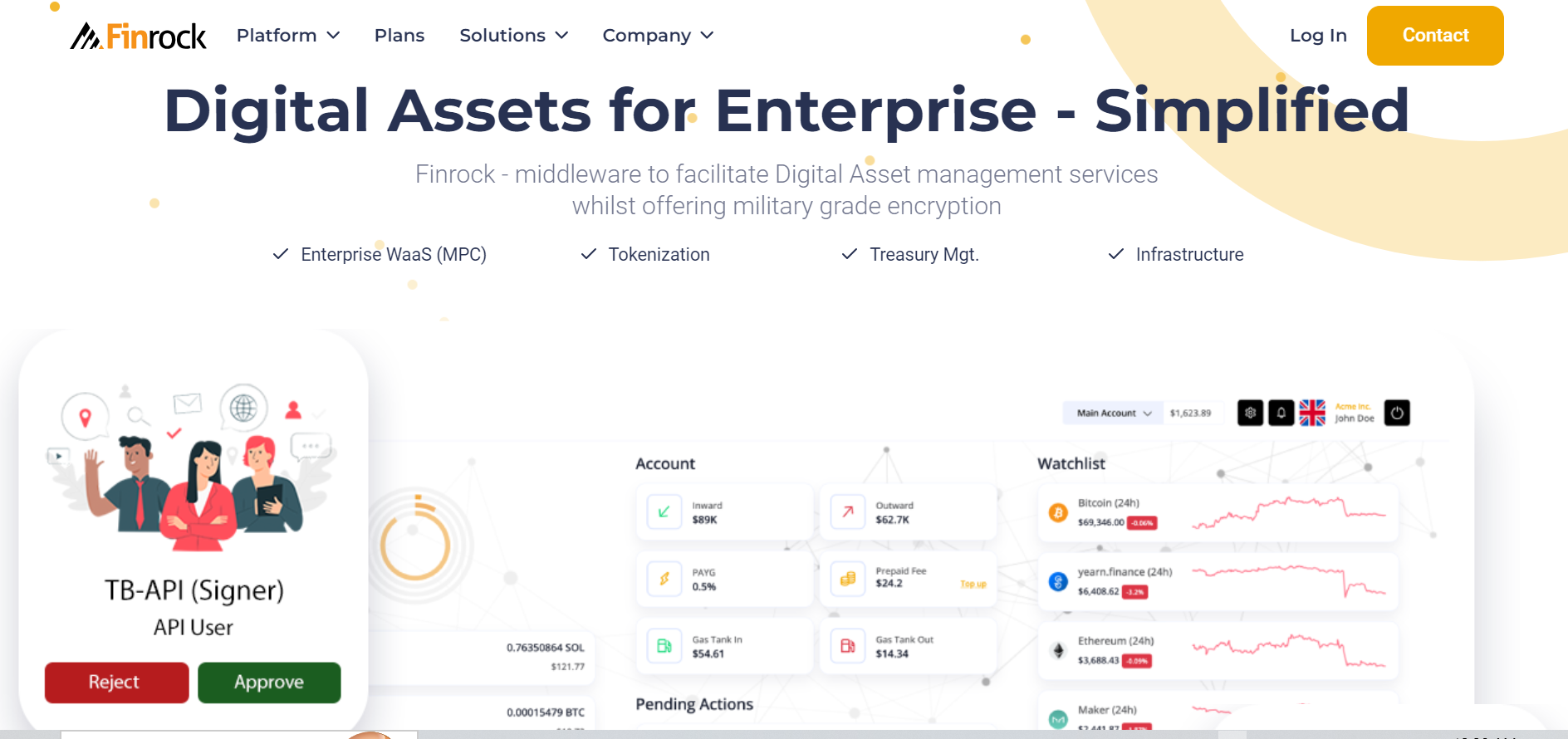Click the Inward arrow icon
This screenshot has width=1568, height=739.
point(664,512)
